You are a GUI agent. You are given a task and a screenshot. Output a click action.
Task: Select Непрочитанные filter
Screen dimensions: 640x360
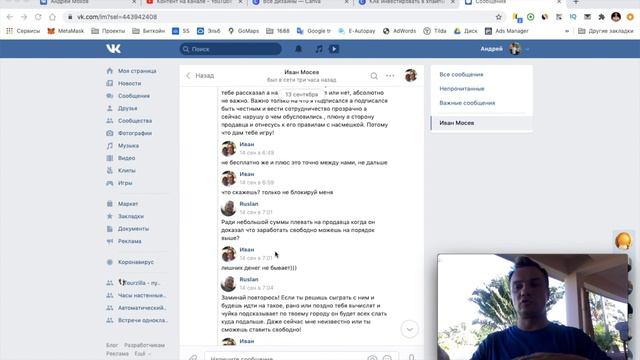click(x=462, y=89)
